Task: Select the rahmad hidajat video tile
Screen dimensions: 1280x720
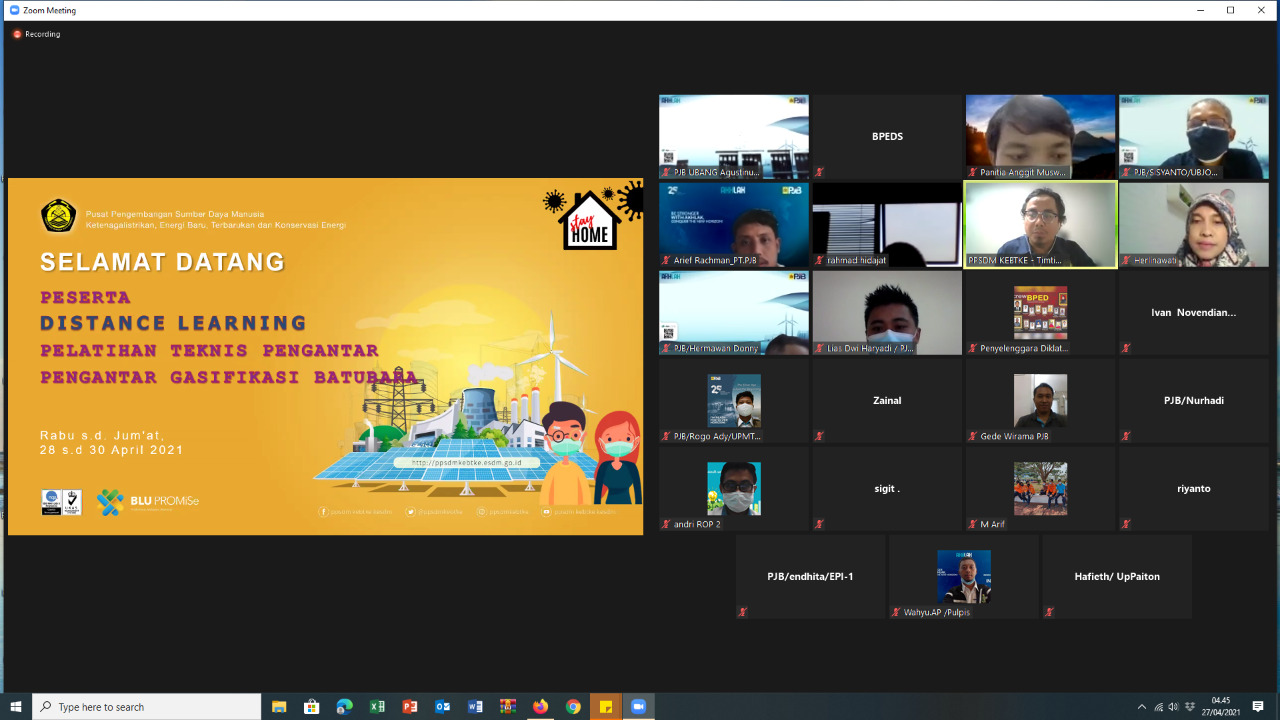Action: [x=887, y=225]
